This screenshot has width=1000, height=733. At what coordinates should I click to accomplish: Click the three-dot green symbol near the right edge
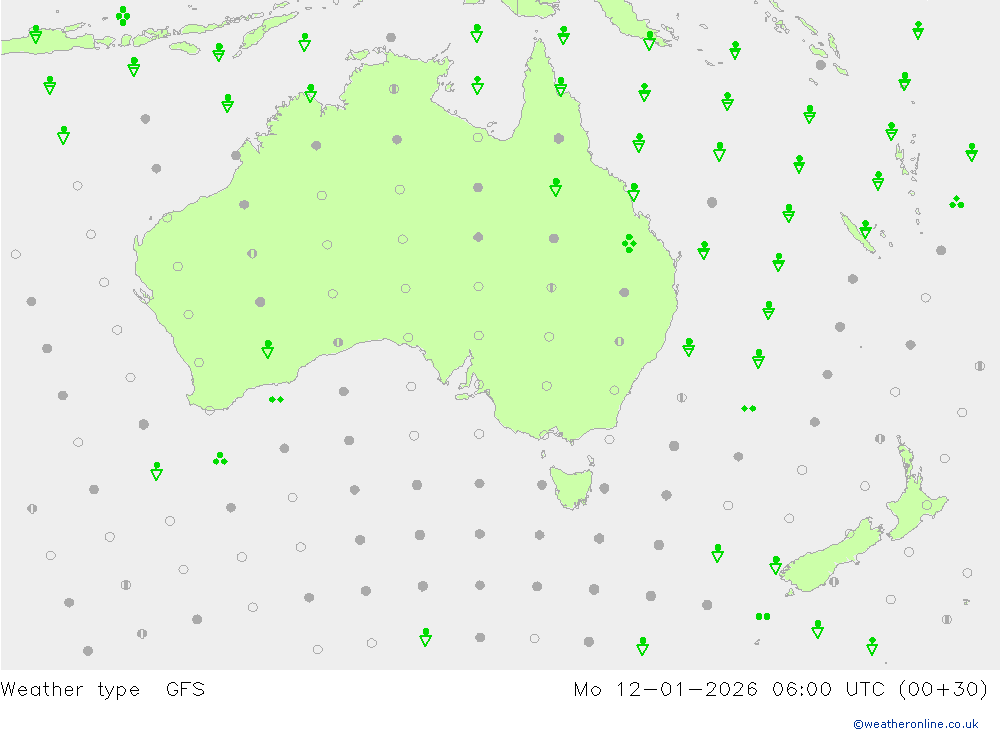pos(957,202)
